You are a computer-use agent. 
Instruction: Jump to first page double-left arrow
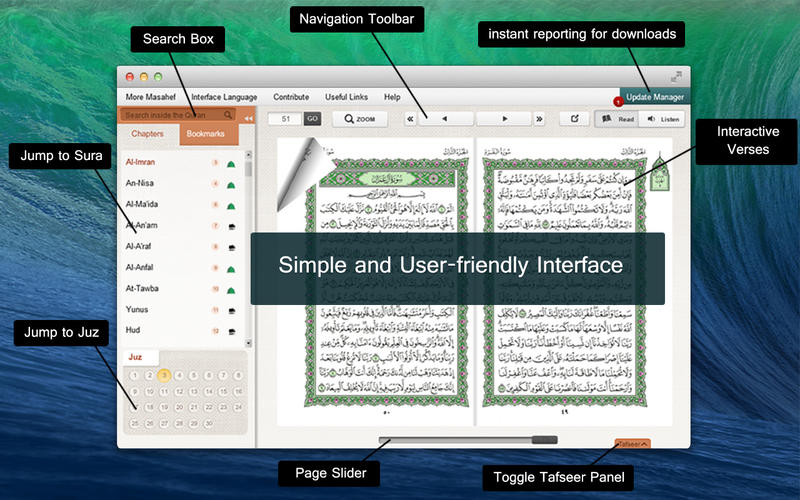[410, 119]
